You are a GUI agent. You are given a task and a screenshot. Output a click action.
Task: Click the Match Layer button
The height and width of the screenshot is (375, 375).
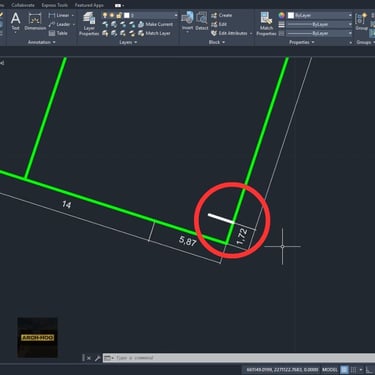[x=154, y=33]
